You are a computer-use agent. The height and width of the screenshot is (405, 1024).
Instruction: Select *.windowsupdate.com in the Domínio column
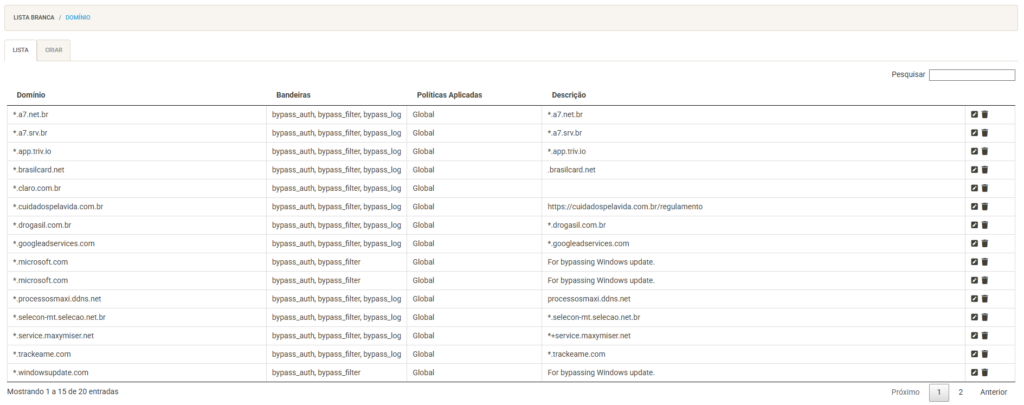[x=50, y=372]
